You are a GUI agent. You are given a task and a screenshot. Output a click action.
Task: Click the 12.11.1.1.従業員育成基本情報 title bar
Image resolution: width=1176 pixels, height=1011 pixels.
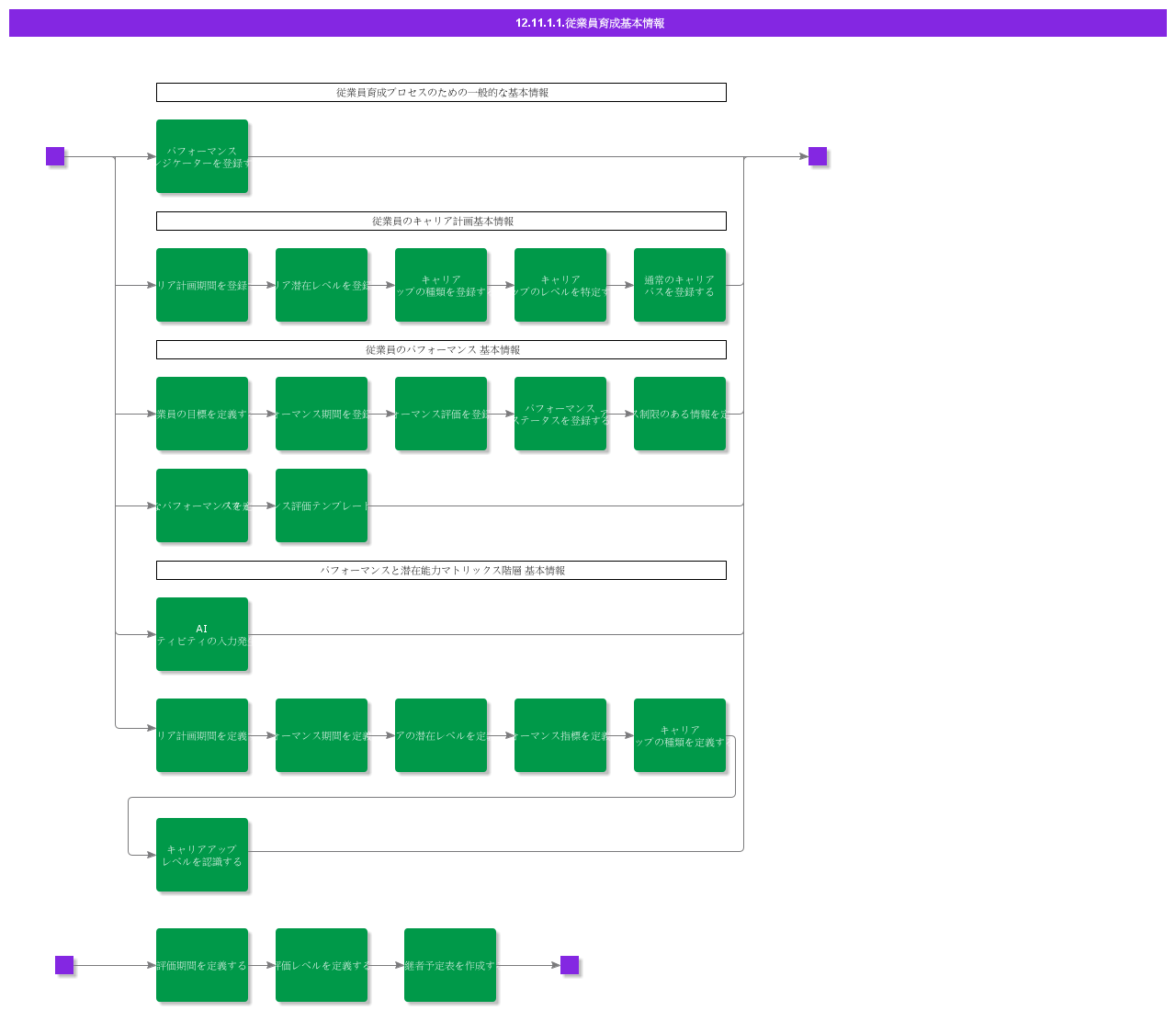[x=588, y=23]
